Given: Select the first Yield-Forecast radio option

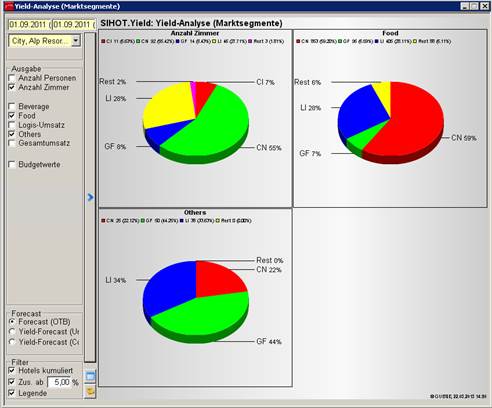Looking at the screenshot, I should pos(12,332).
